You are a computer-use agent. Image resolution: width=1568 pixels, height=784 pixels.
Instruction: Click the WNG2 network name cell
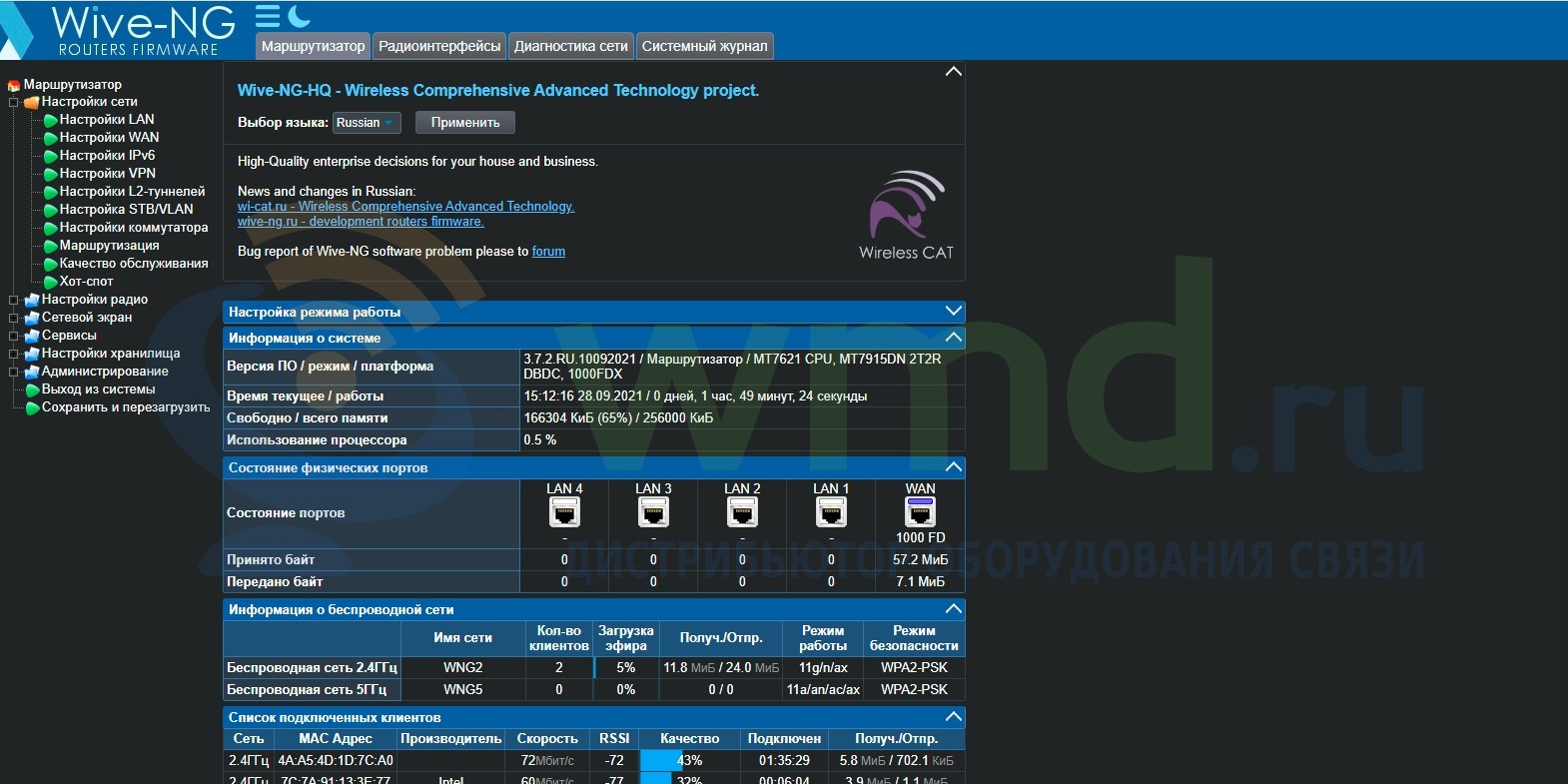462,668
